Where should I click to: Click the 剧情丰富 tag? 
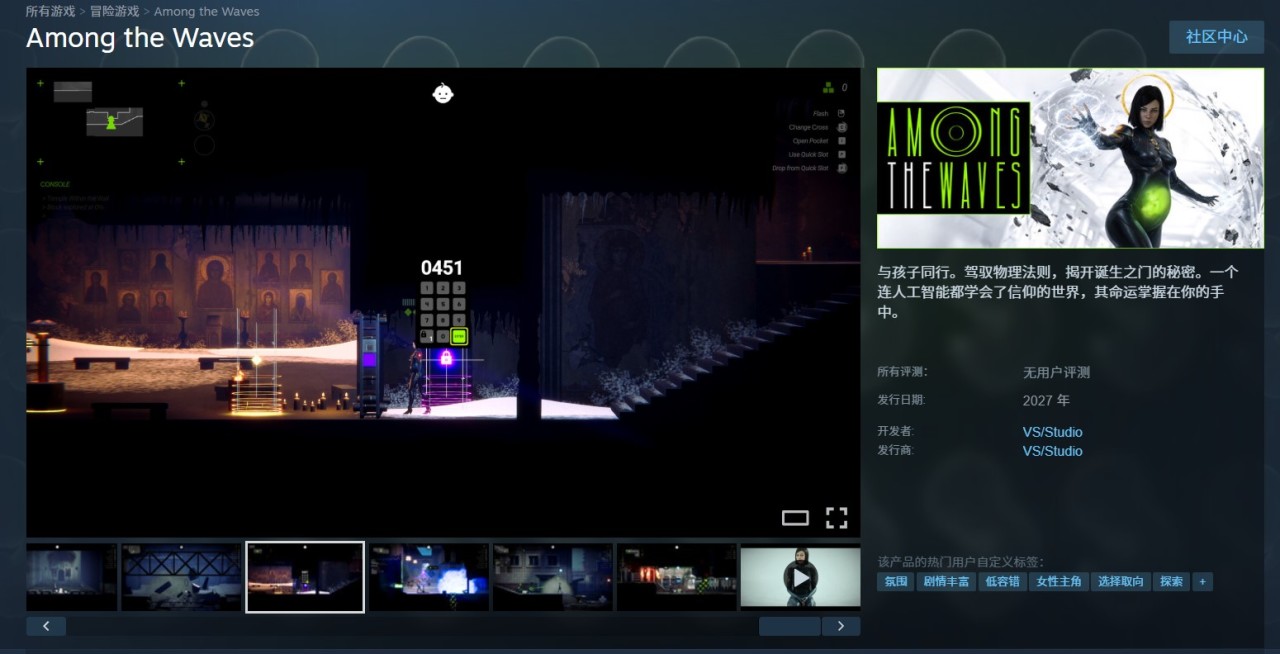click(x=946, y=581)
